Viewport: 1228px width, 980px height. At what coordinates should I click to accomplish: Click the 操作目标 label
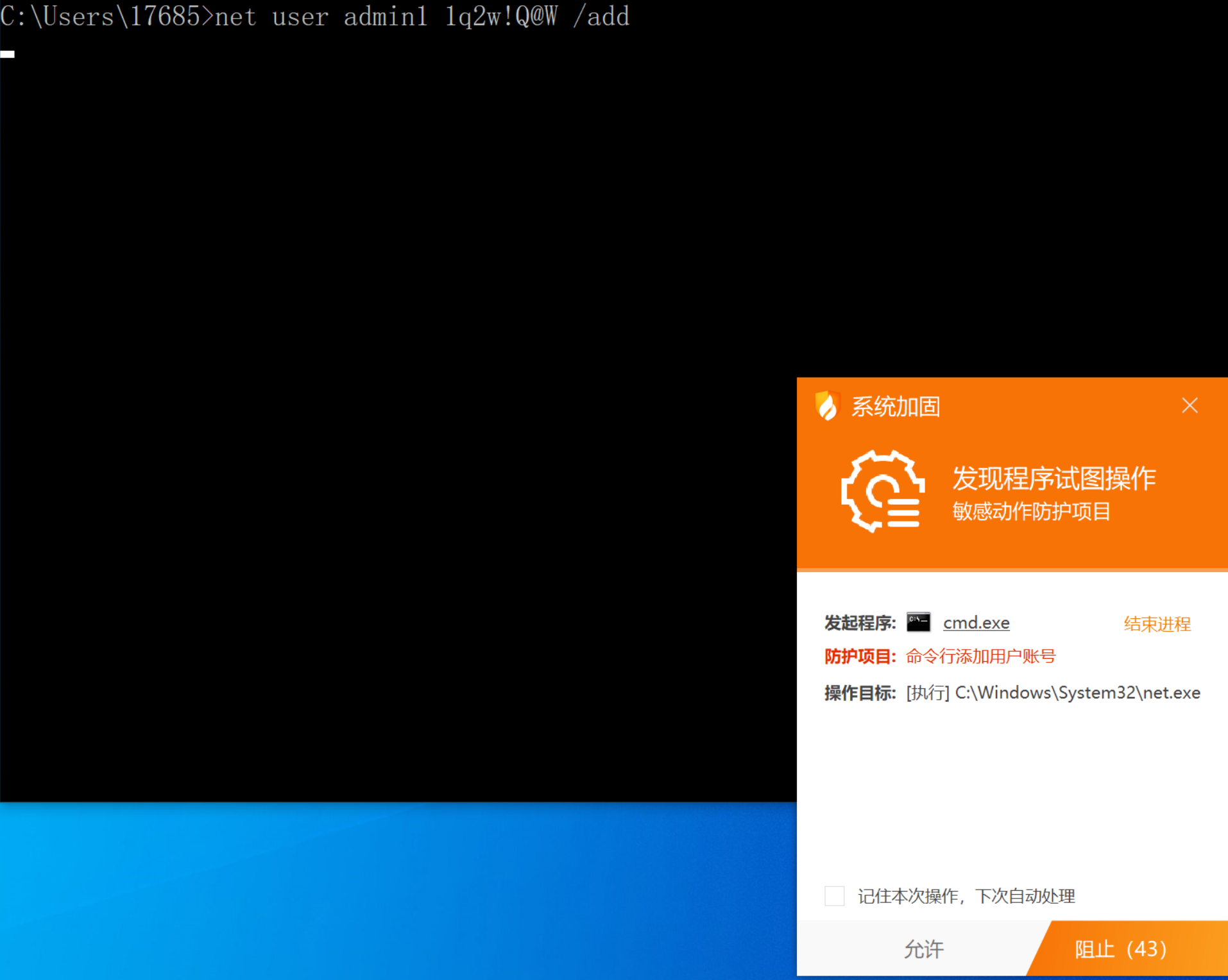point(859,693)
